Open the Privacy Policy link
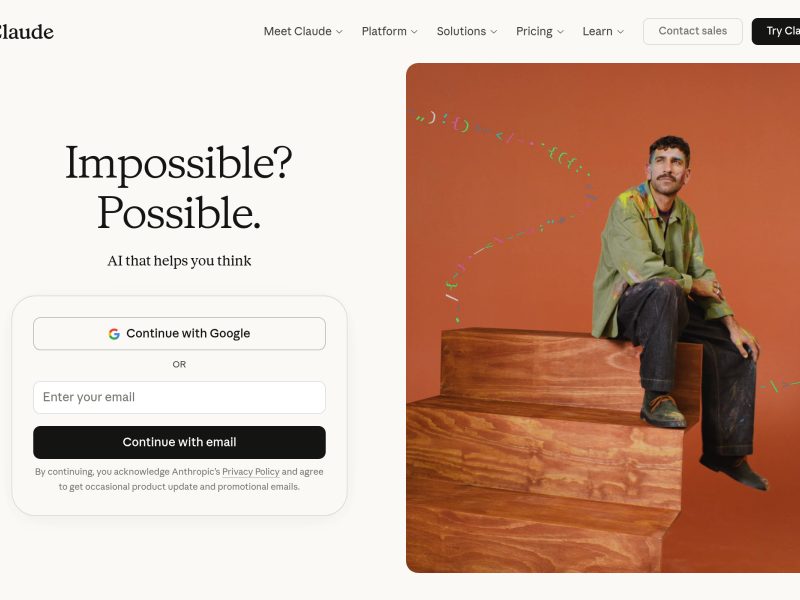The height and width of the screenshot is (600, 800). [x=251, y=472]
